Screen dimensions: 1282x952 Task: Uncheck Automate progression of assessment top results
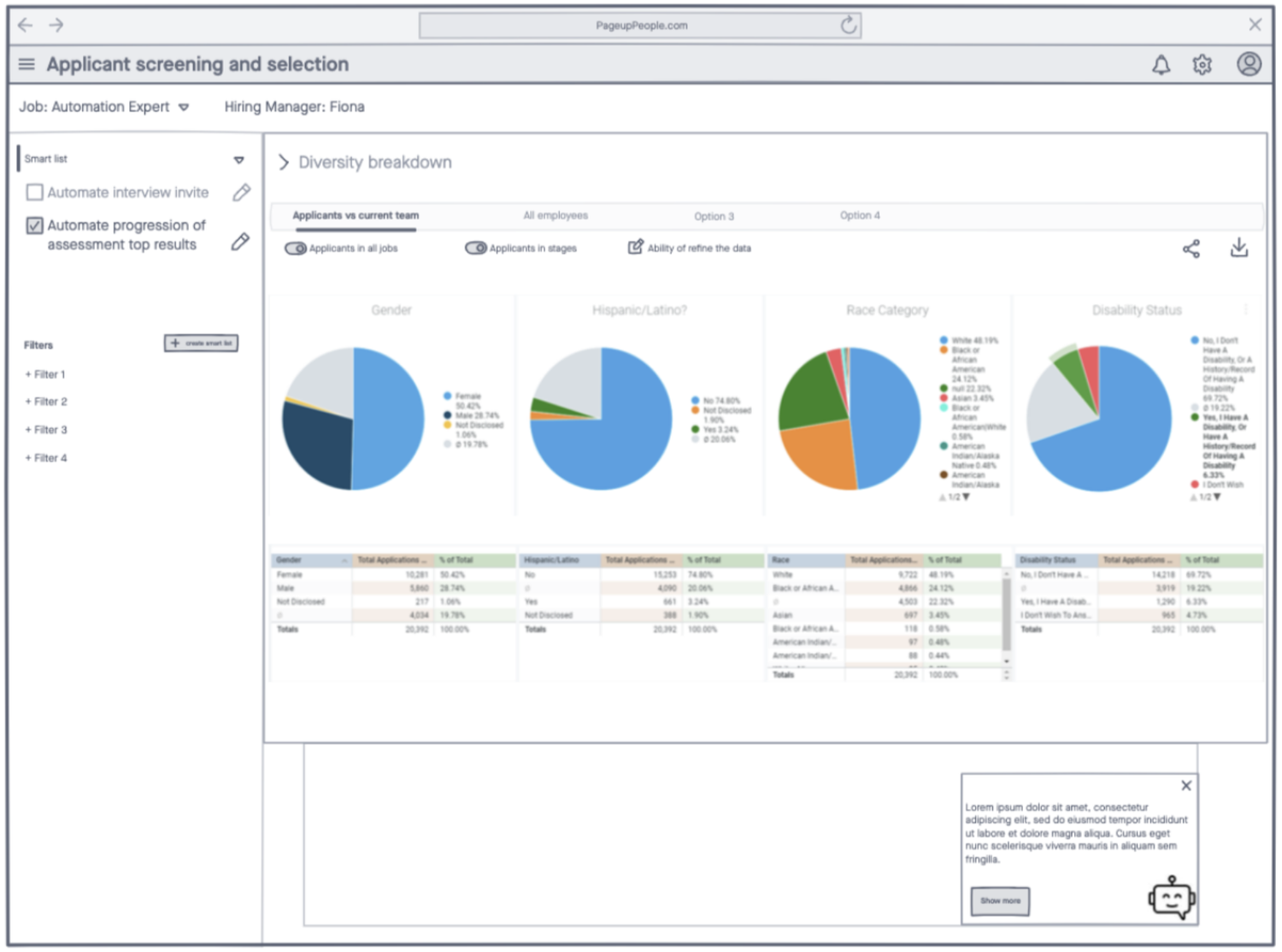coord(35,226)
